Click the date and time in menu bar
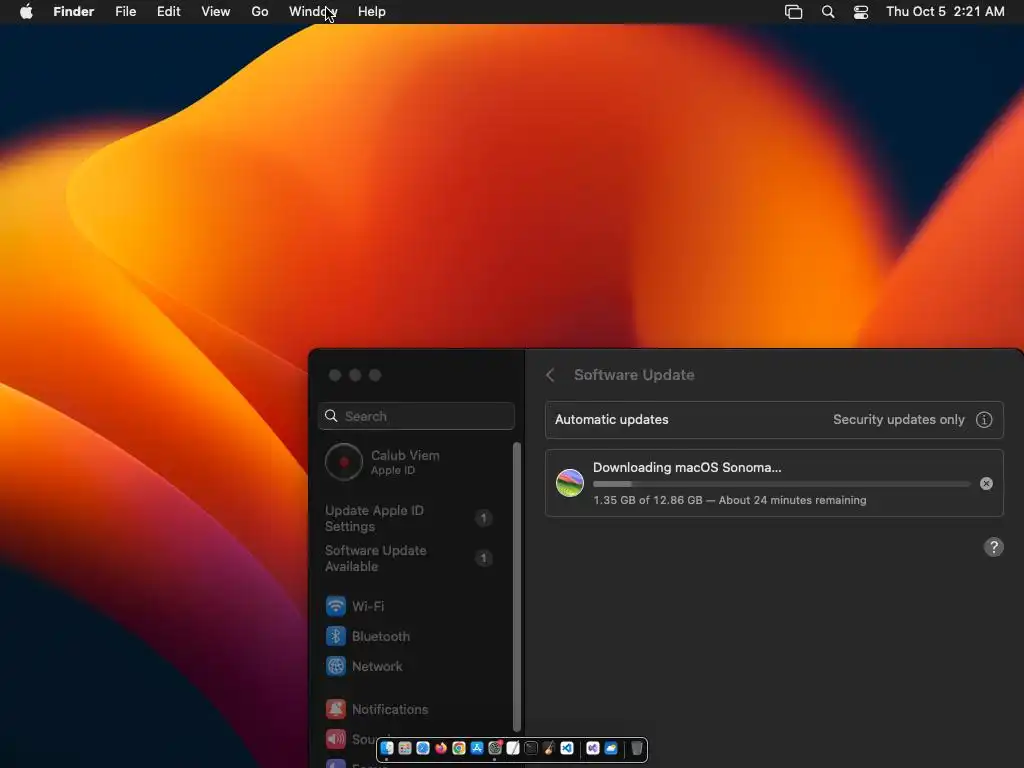This screenshot has height=768, width=1024. (945, 12)
